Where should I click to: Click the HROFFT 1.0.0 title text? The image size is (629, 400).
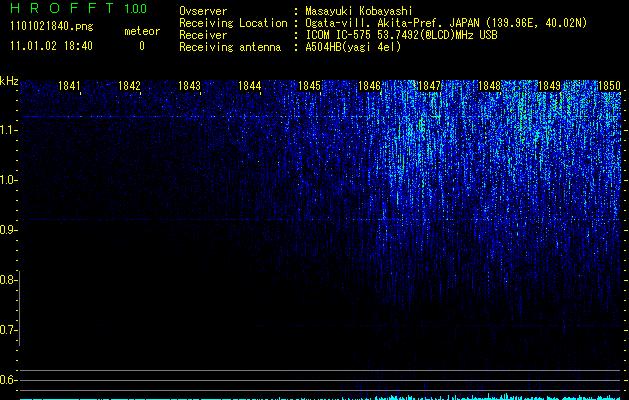[x=79, y=8]
